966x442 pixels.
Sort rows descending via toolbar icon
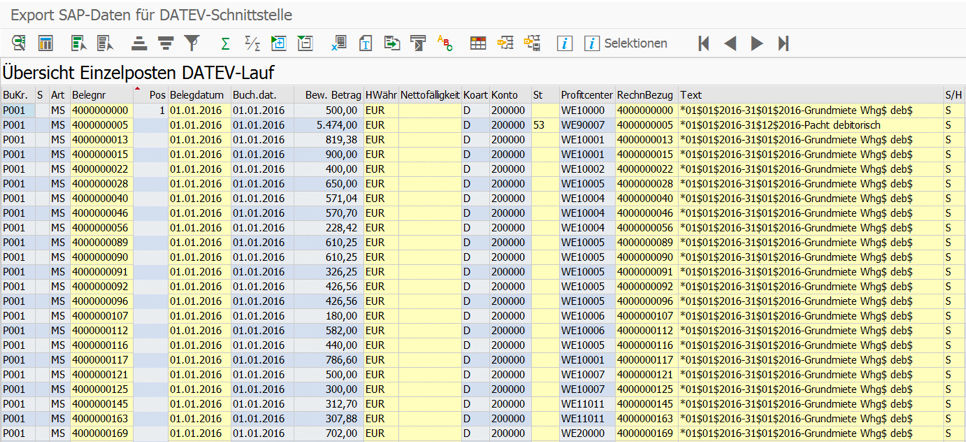coord(165,43)
